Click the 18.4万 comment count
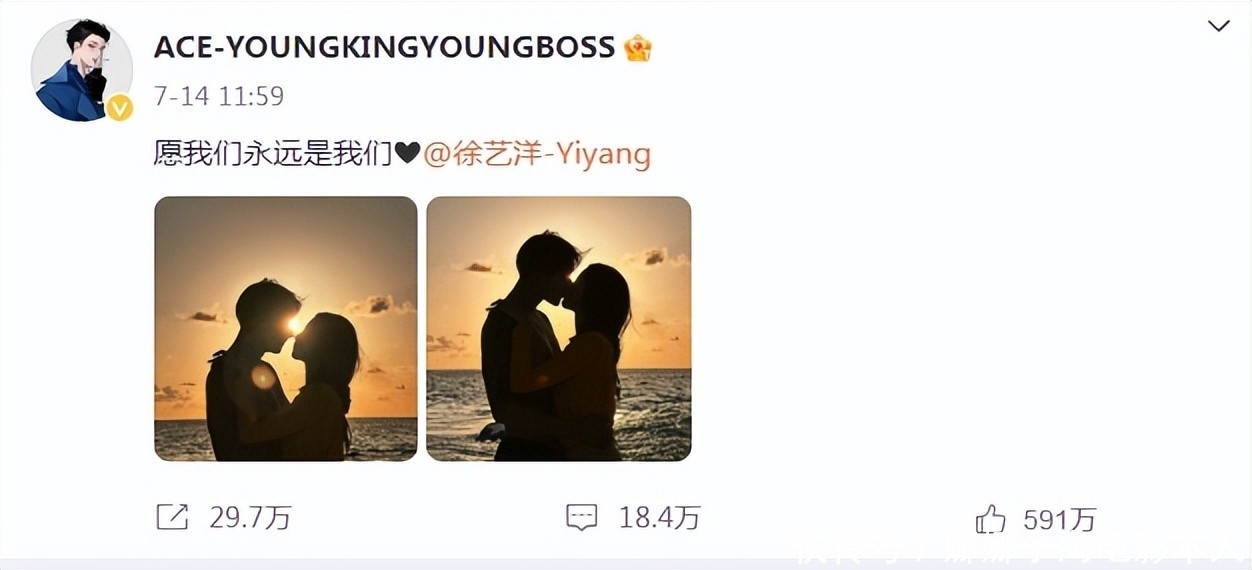1252x570 pixels. pyautogui.click(x=659, y=518)
